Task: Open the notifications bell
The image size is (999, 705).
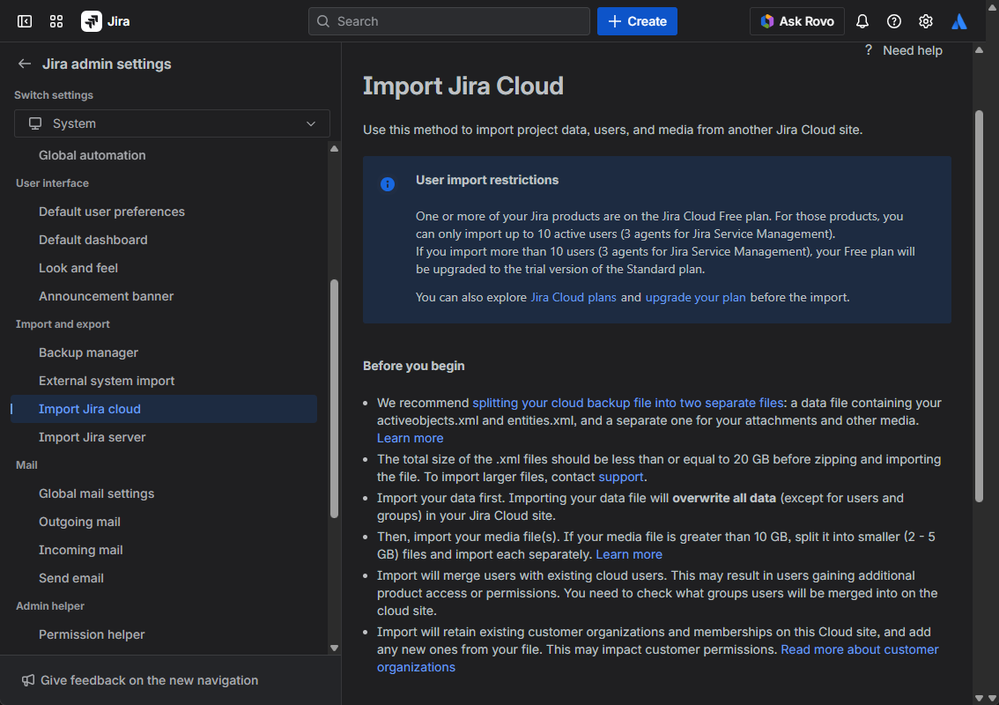Action: pos(862,21)
